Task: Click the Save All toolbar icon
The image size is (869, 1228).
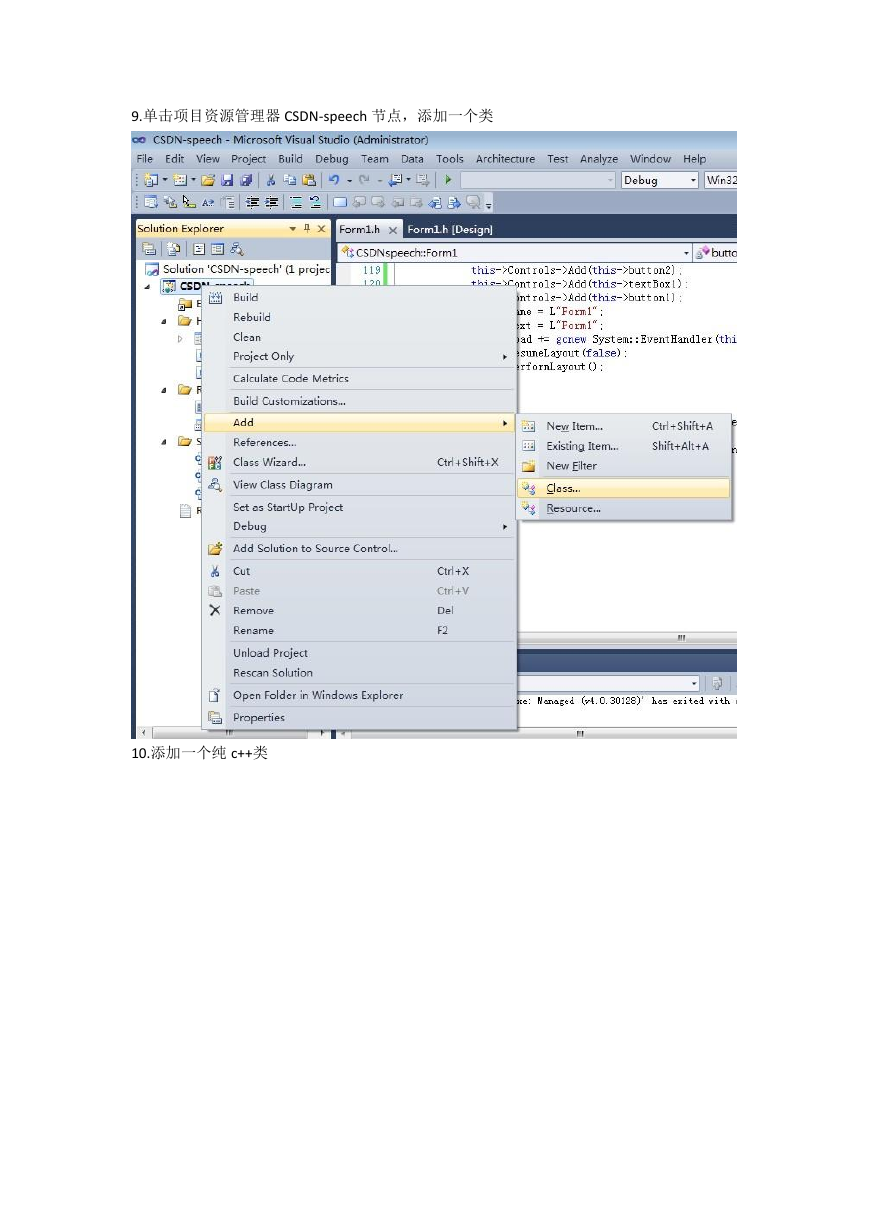Action: pos(245,180)
